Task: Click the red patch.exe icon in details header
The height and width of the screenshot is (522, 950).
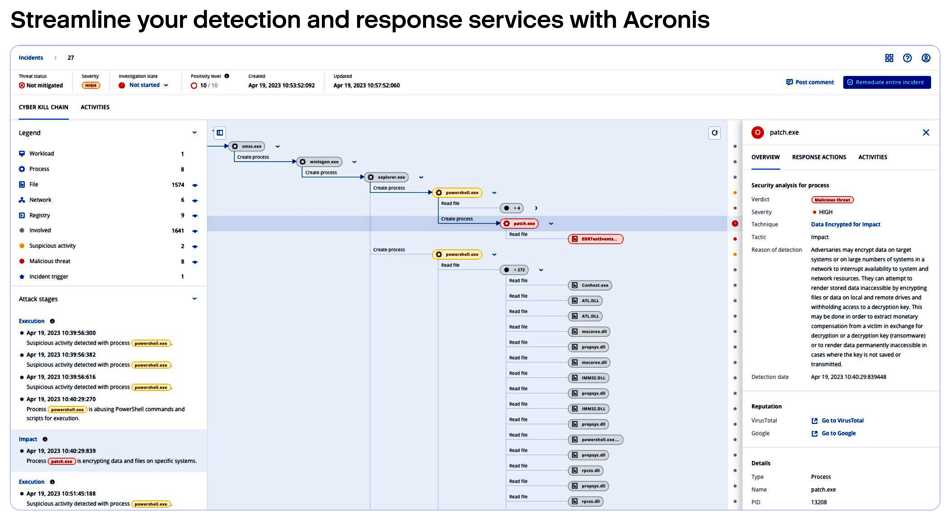Action: point(757,133)
